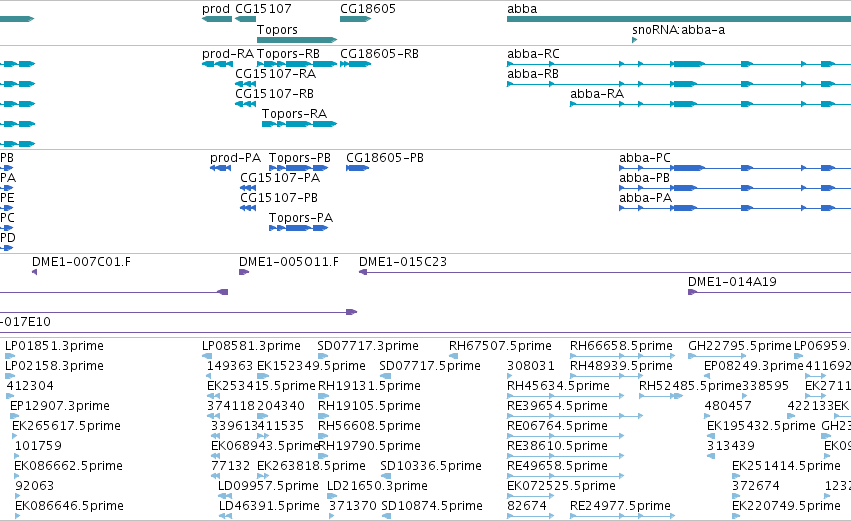Select the Topors gene bar
This screenshot has height=521, width=851.
coord(297,40)
